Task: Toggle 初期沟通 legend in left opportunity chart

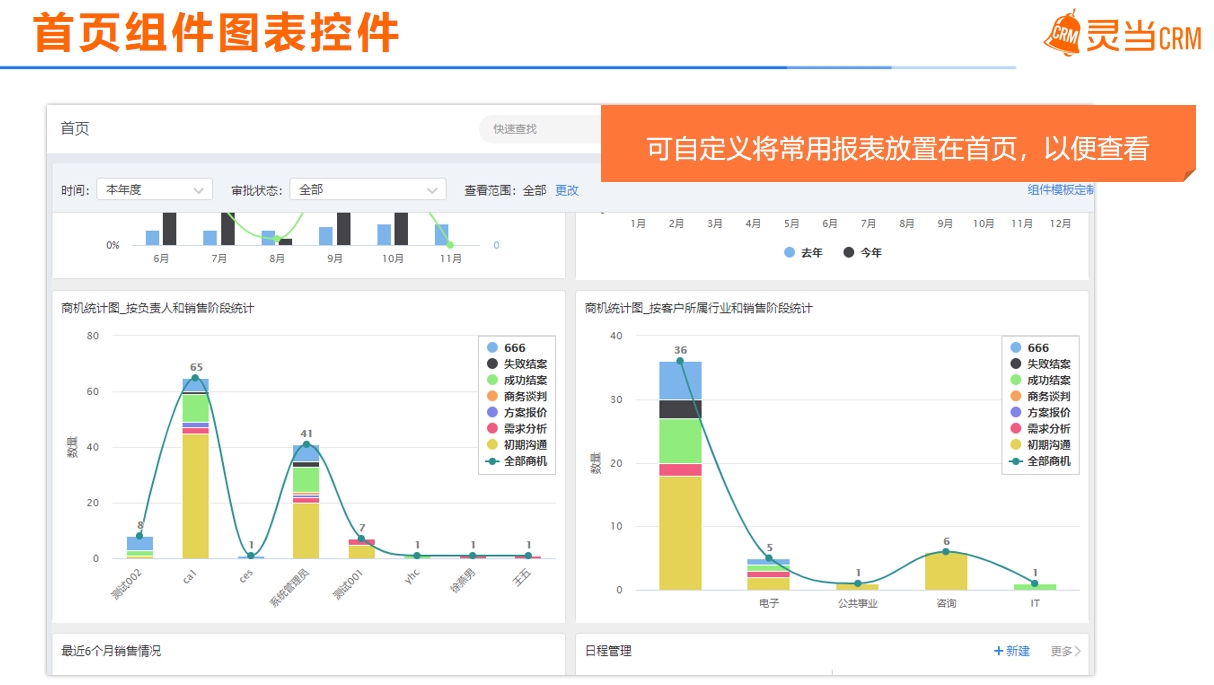Action: pyautogui.click(x=516, y=444)
